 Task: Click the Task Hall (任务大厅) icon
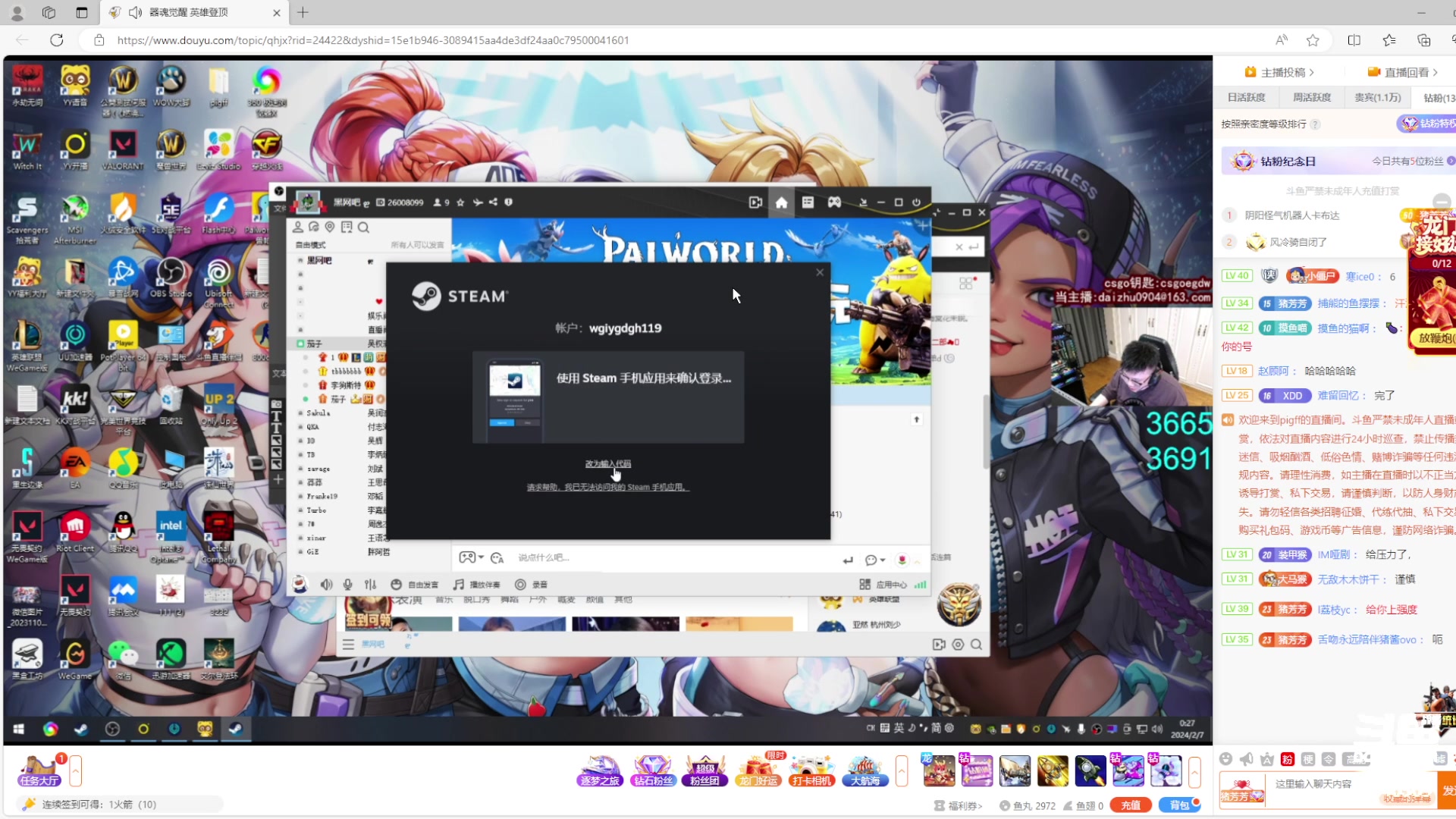click(x=39, y=771)
